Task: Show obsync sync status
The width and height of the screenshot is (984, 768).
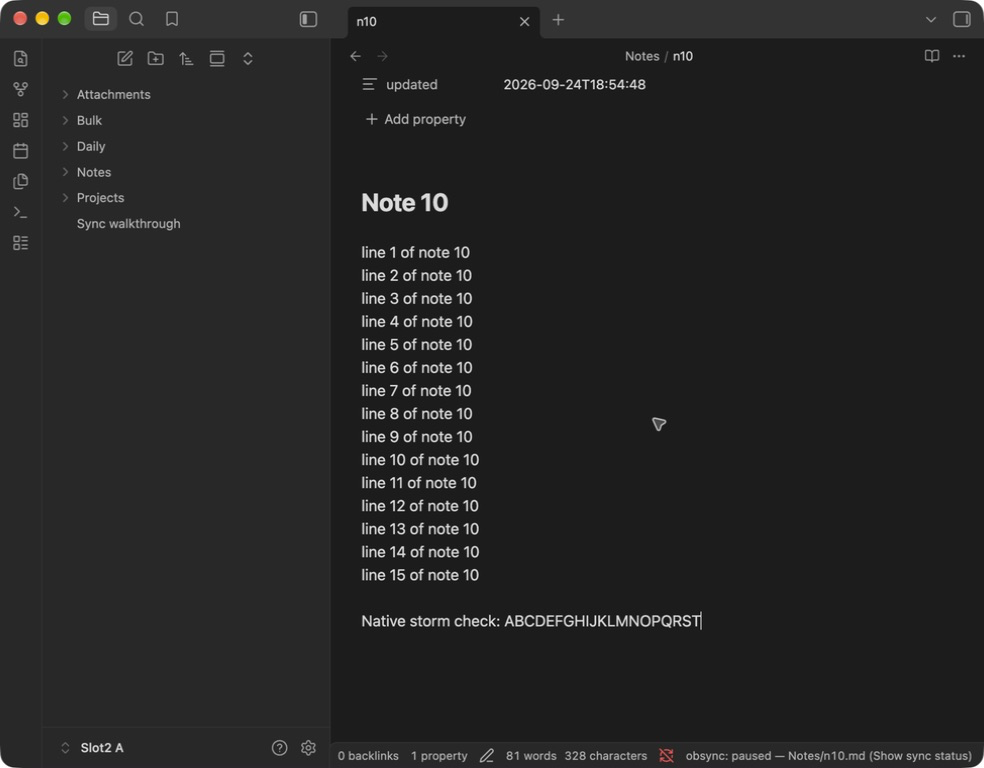Action: pos(828,756)
